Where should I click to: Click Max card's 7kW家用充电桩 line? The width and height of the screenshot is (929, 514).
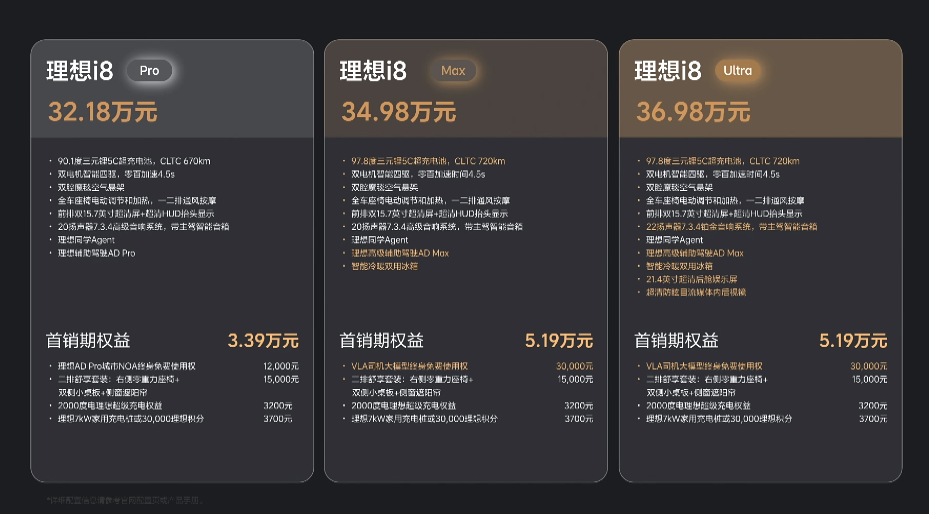click(425, 419)
